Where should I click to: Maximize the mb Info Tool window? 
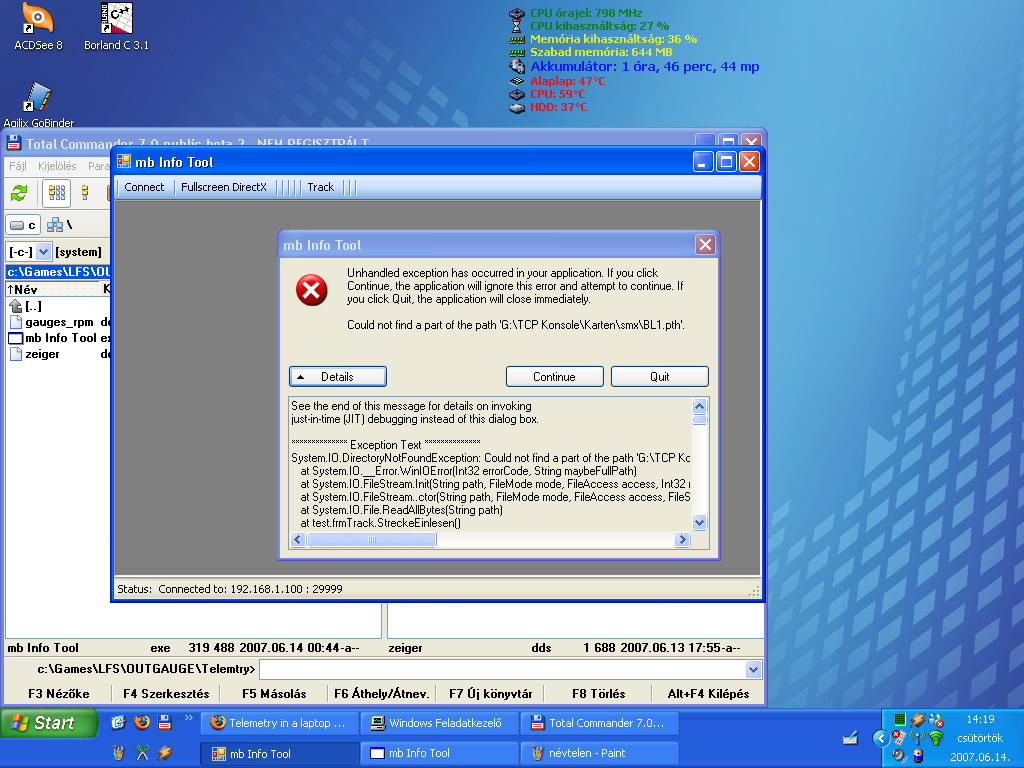click(x=726, y=162)
